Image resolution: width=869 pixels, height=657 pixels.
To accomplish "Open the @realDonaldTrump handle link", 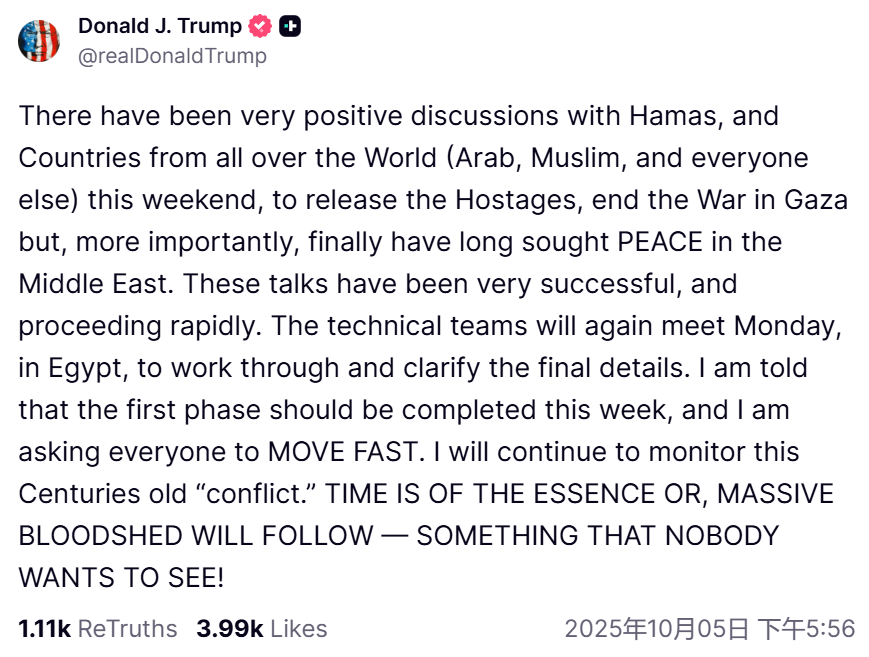I will [172, 56].
